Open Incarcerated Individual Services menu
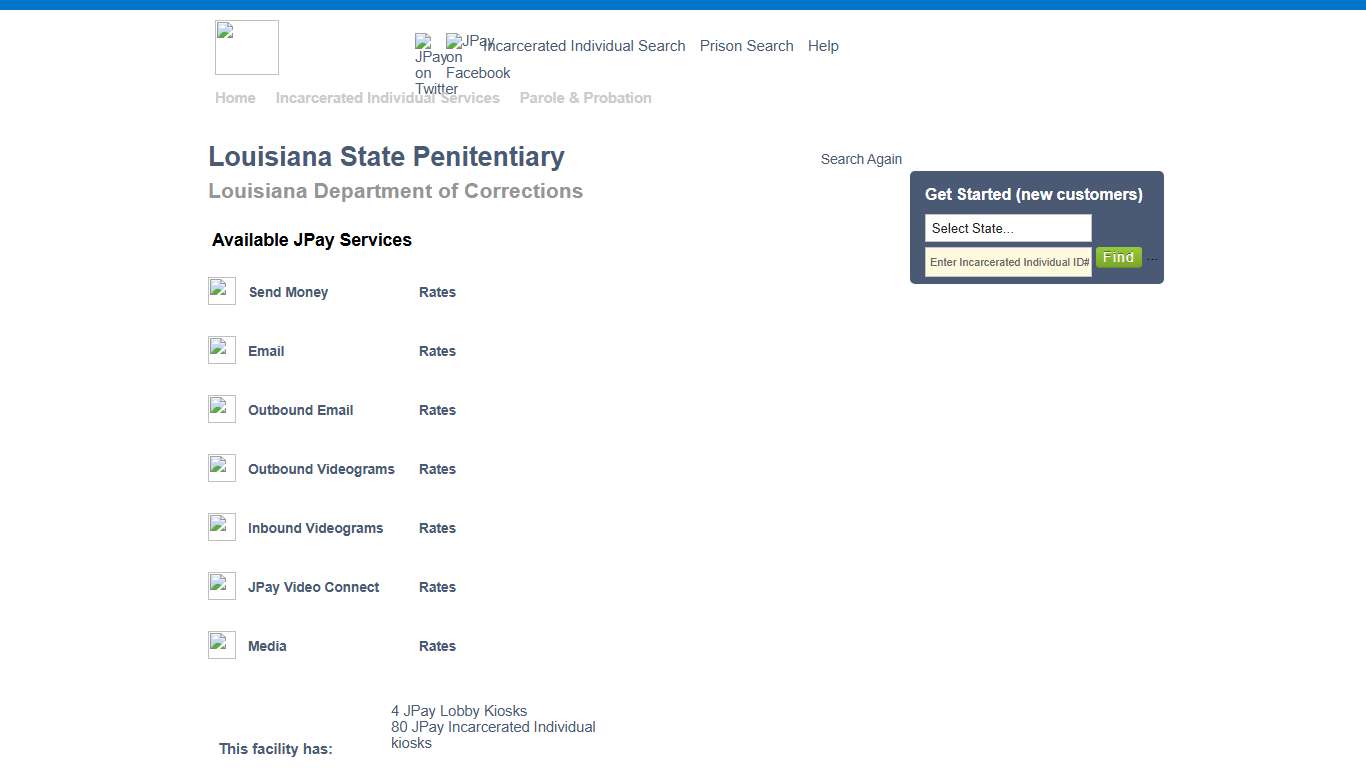This screenshot has height=768, width=1366. coord(388,97)
